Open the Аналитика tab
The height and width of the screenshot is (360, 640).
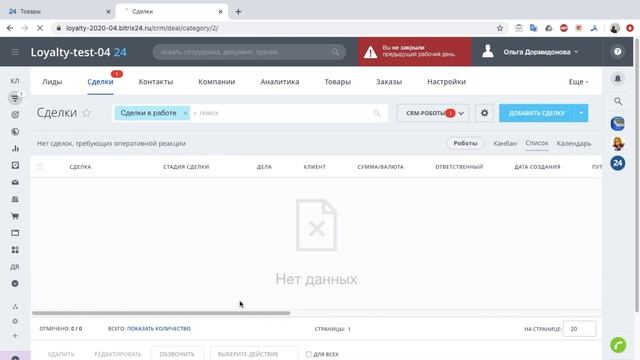pos(280,82)
